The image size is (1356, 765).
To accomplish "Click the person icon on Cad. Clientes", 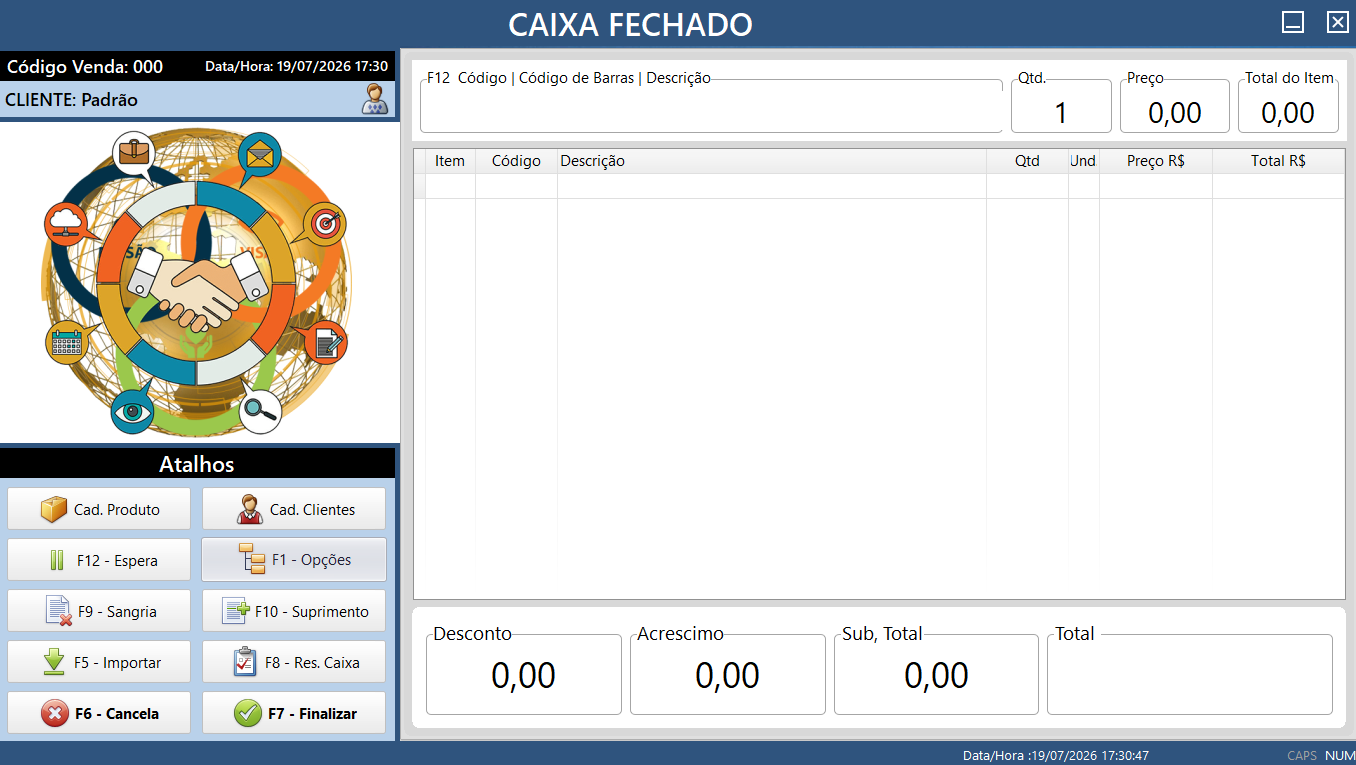I will (250, 509).
